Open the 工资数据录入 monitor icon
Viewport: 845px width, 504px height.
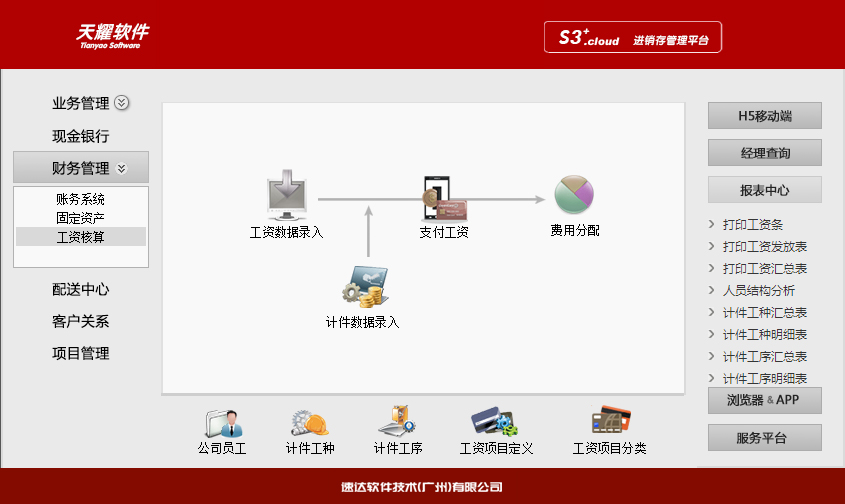tap(286, 198)
